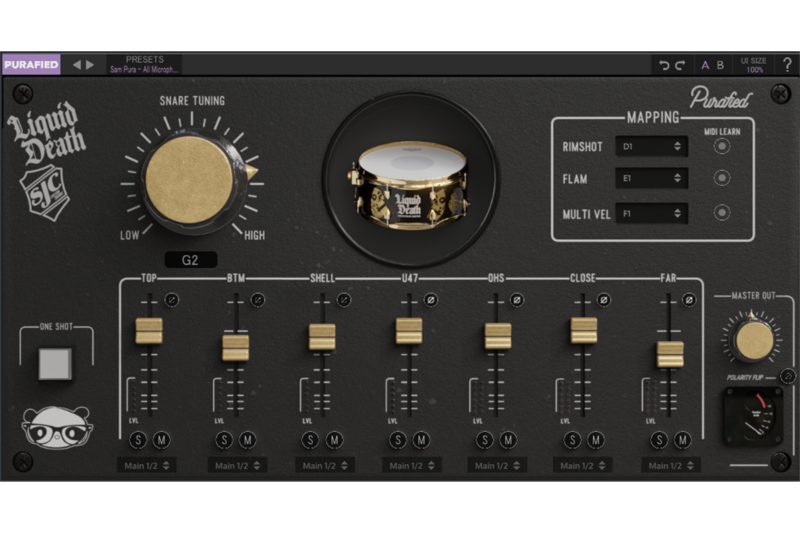Screen dimensions: 800x533
Task: Open the Multi Vel note dropdown
Action: tap(651, 213)
